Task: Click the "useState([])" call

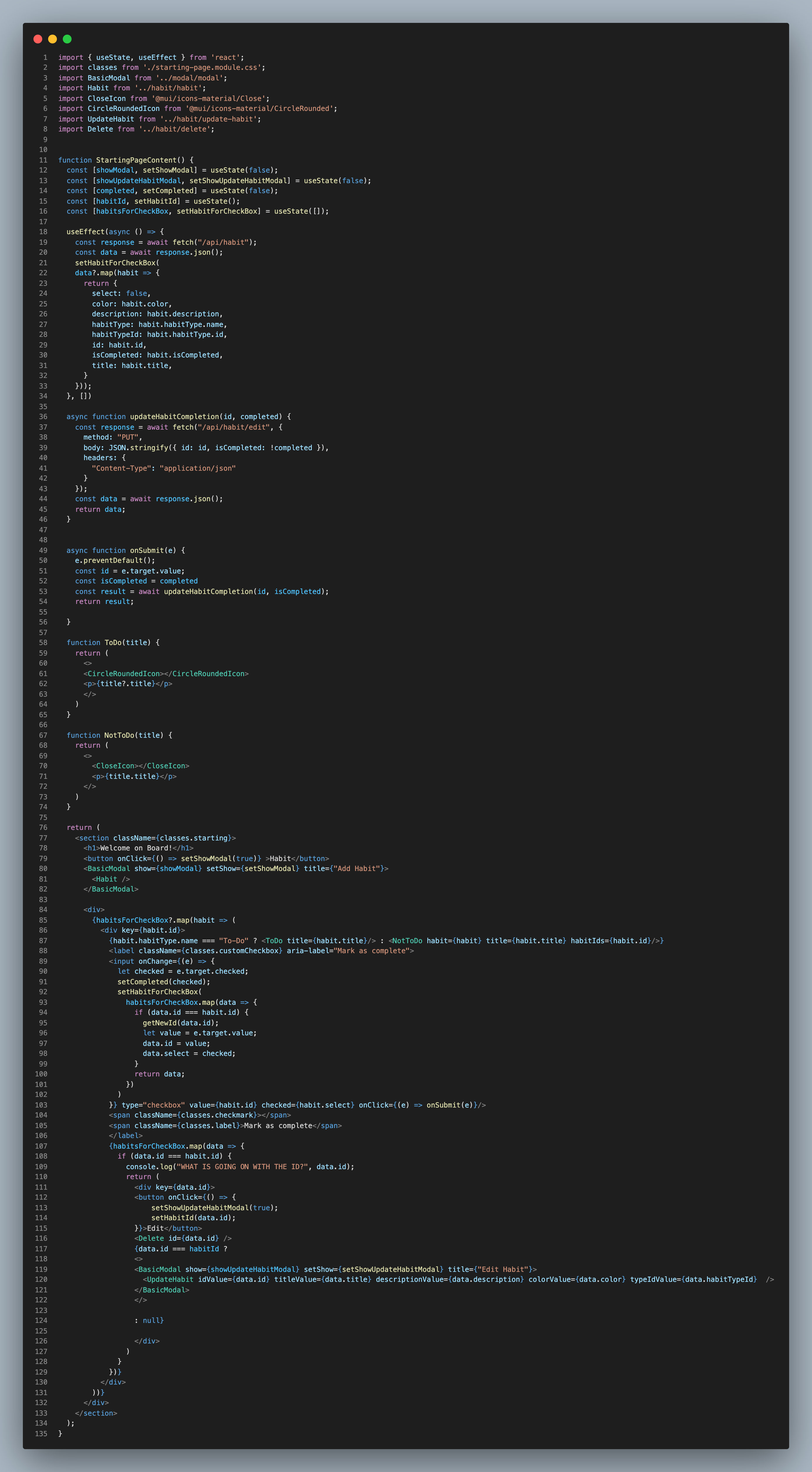Action: [299, 212]
